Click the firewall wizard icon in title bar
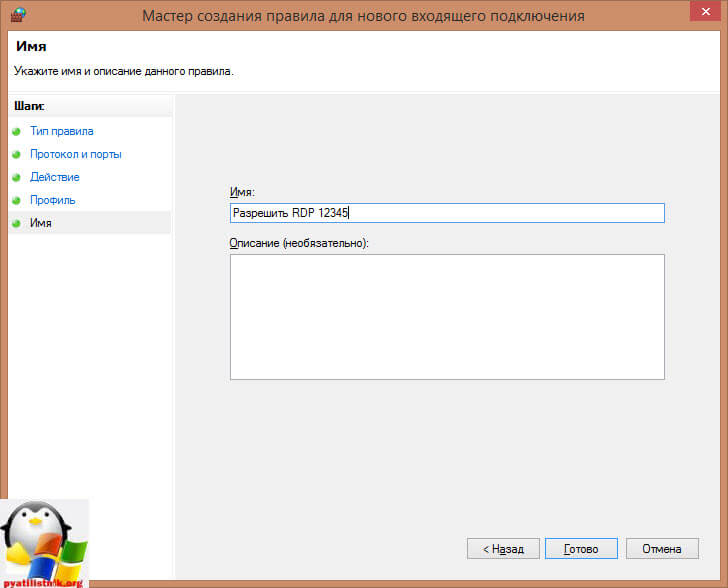 [x=17, y=15]
